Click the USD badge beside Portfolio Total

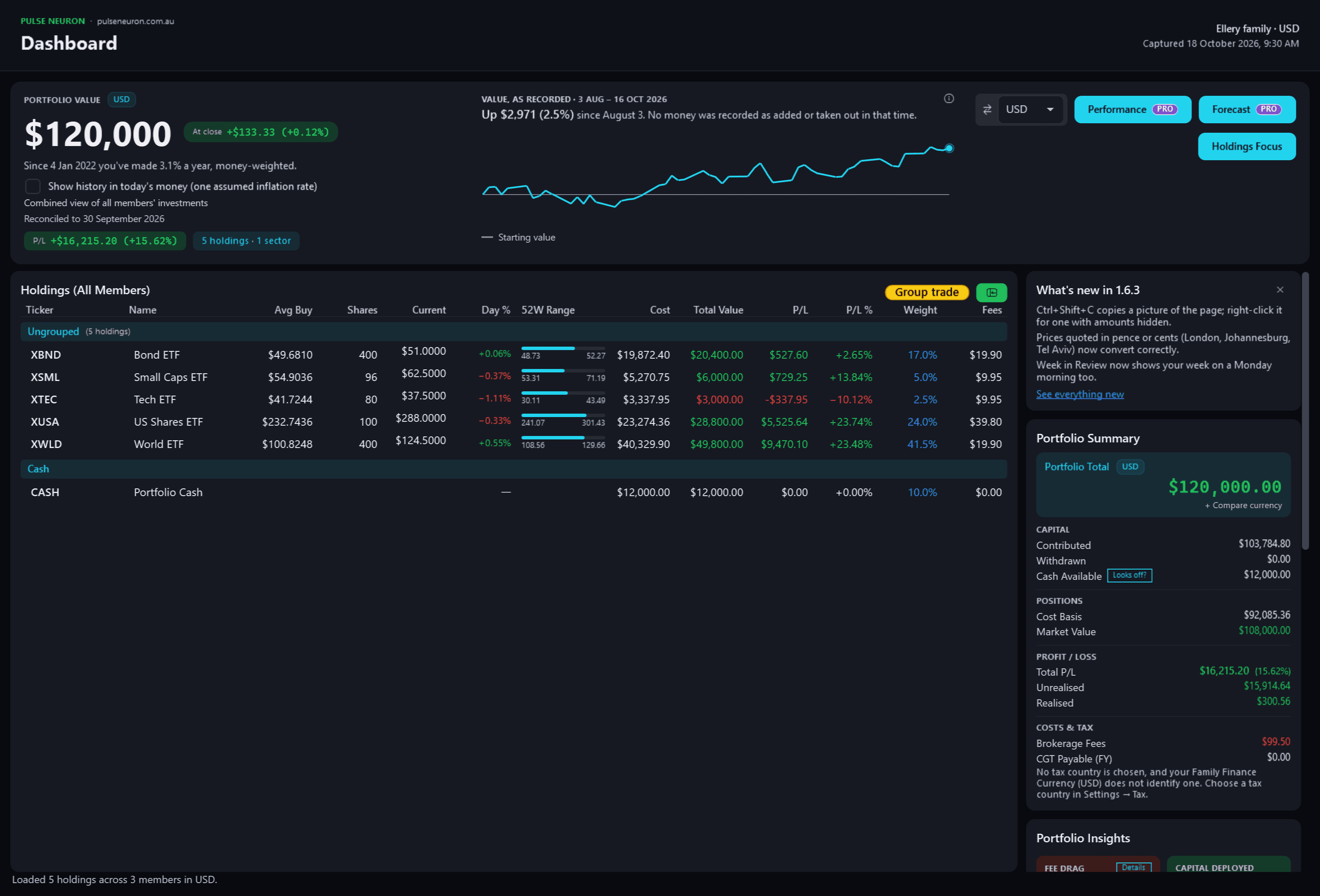click(1130, 467)
